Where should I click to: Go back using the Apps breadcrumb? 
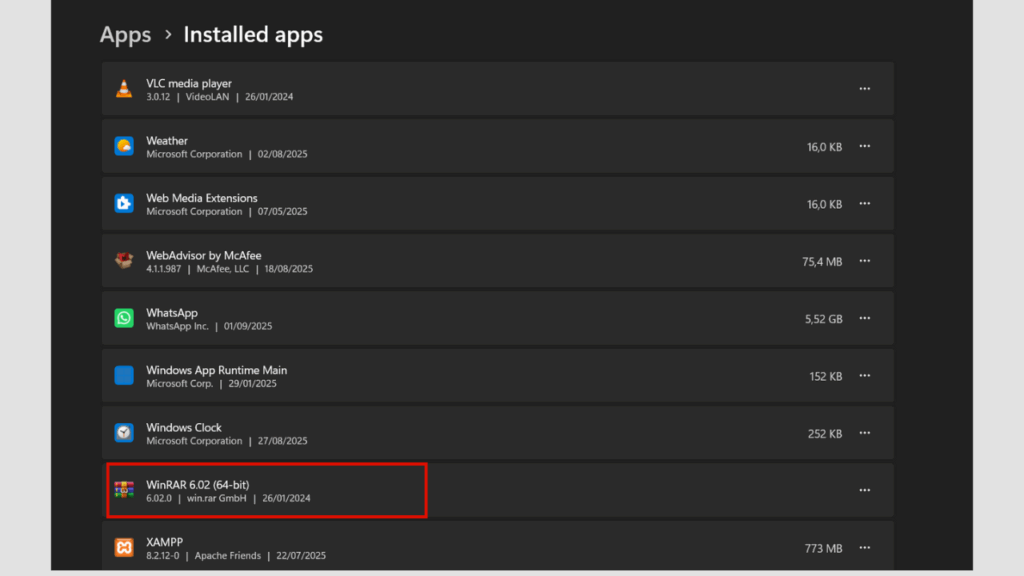pyautogui.click(x=124, y=34)
